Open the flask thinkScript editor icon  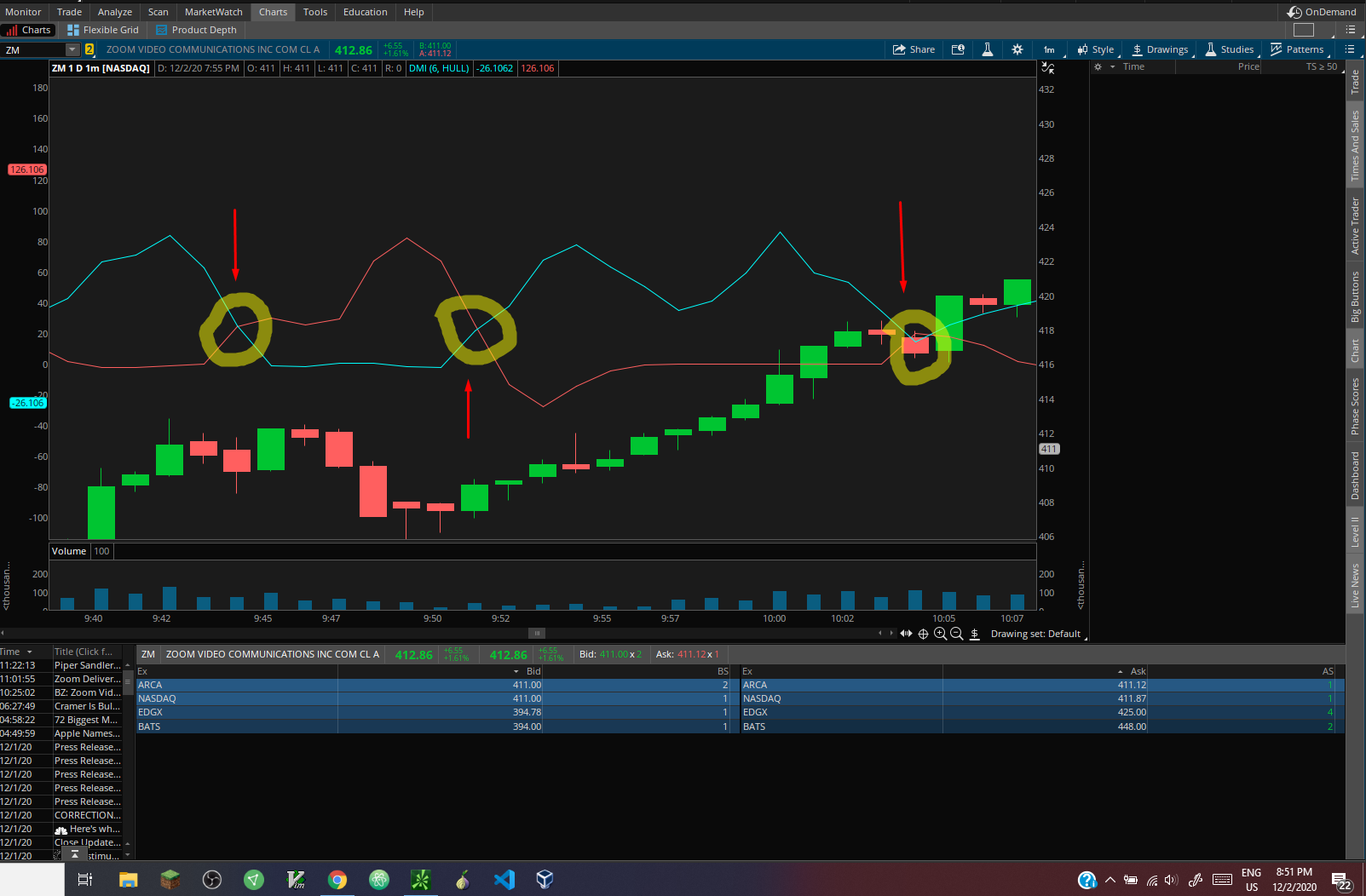click(988, 49)
